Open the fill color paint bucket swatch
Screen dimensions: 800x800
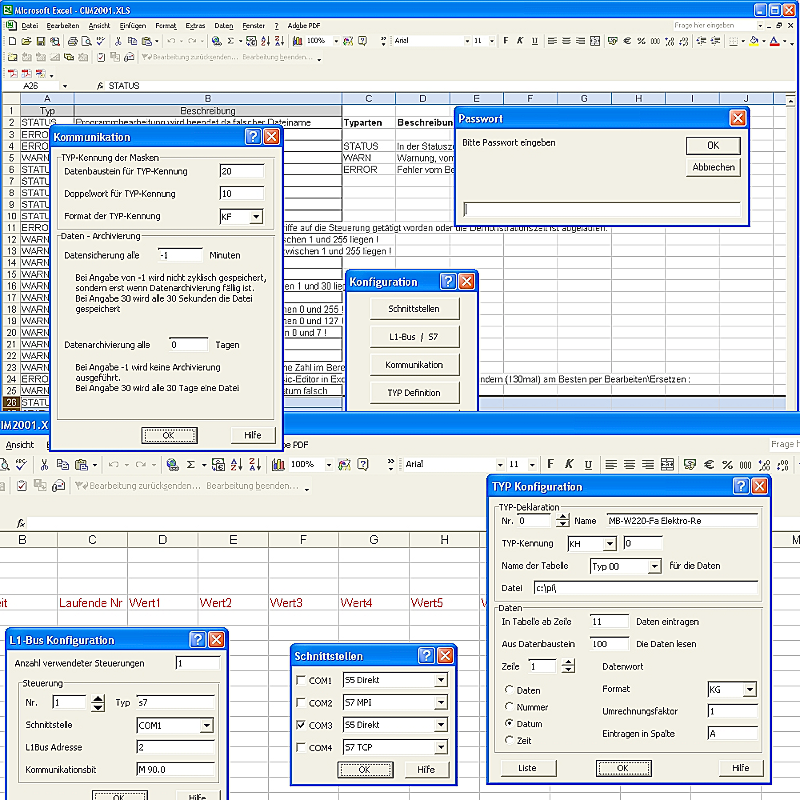754,41
